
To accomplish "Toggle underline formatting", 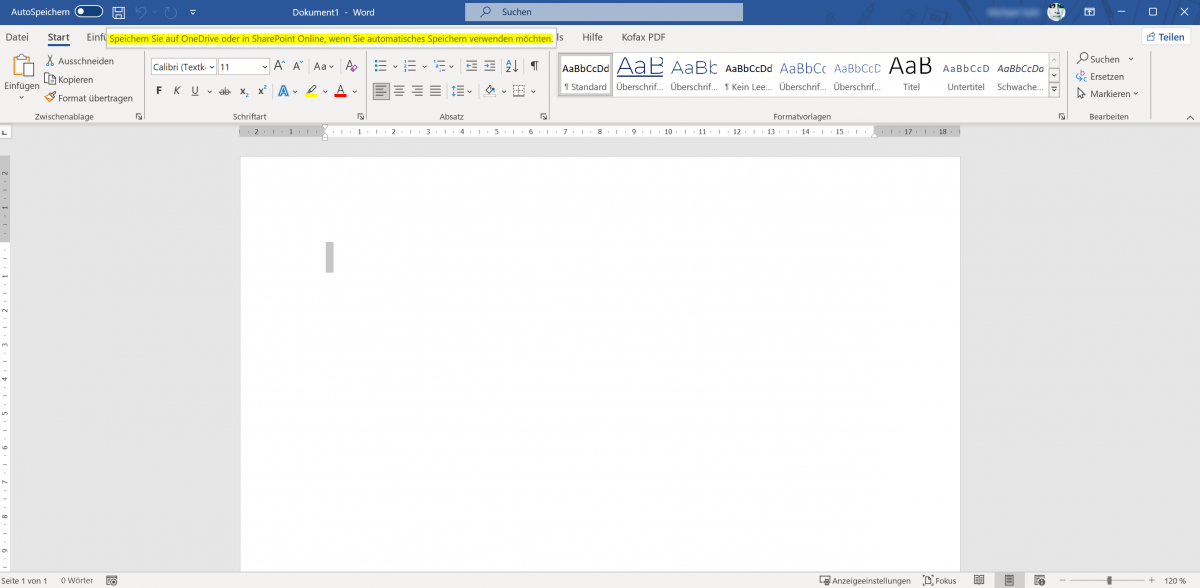I will tap(194, 90).
